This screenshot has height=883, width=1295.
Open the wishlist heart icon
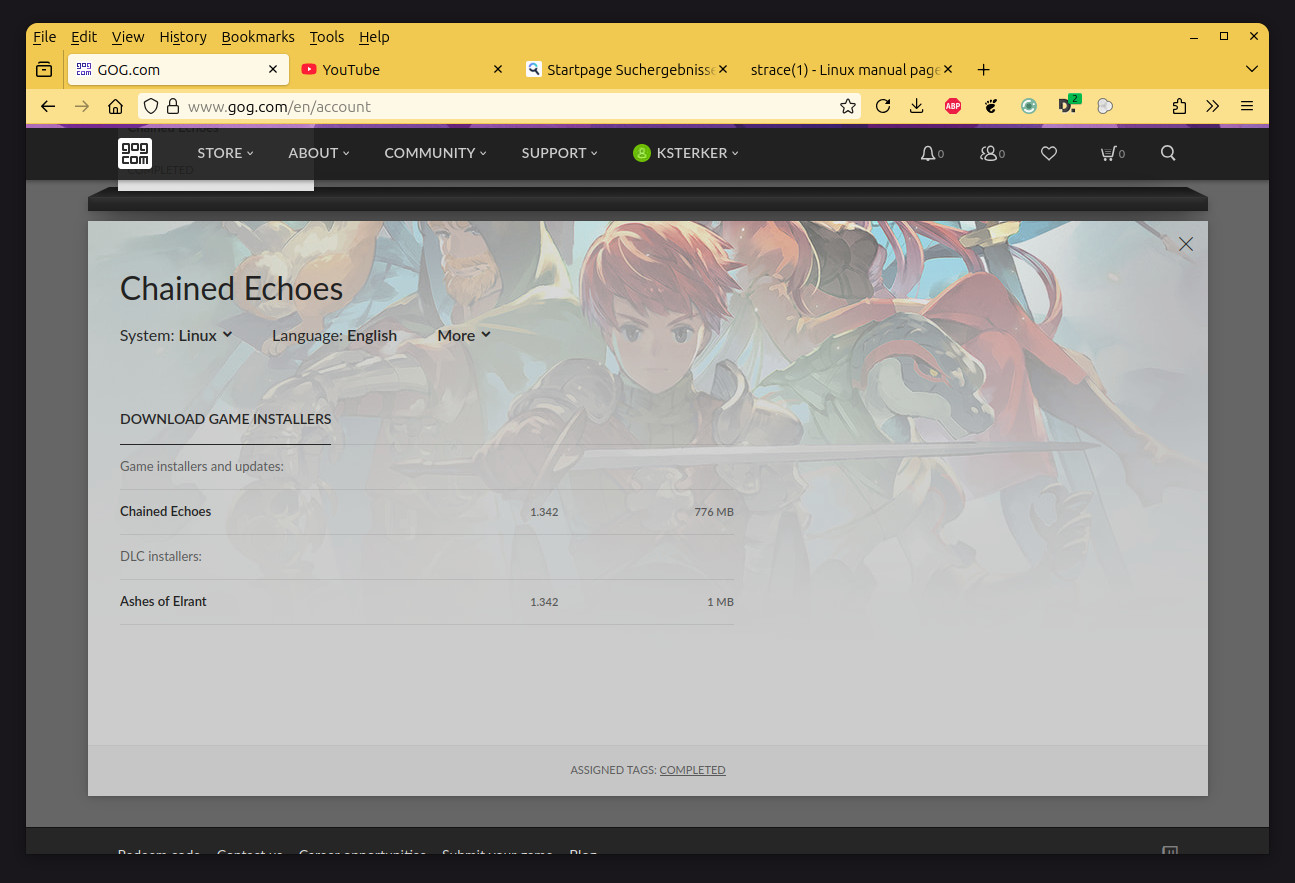point(1049,153)
